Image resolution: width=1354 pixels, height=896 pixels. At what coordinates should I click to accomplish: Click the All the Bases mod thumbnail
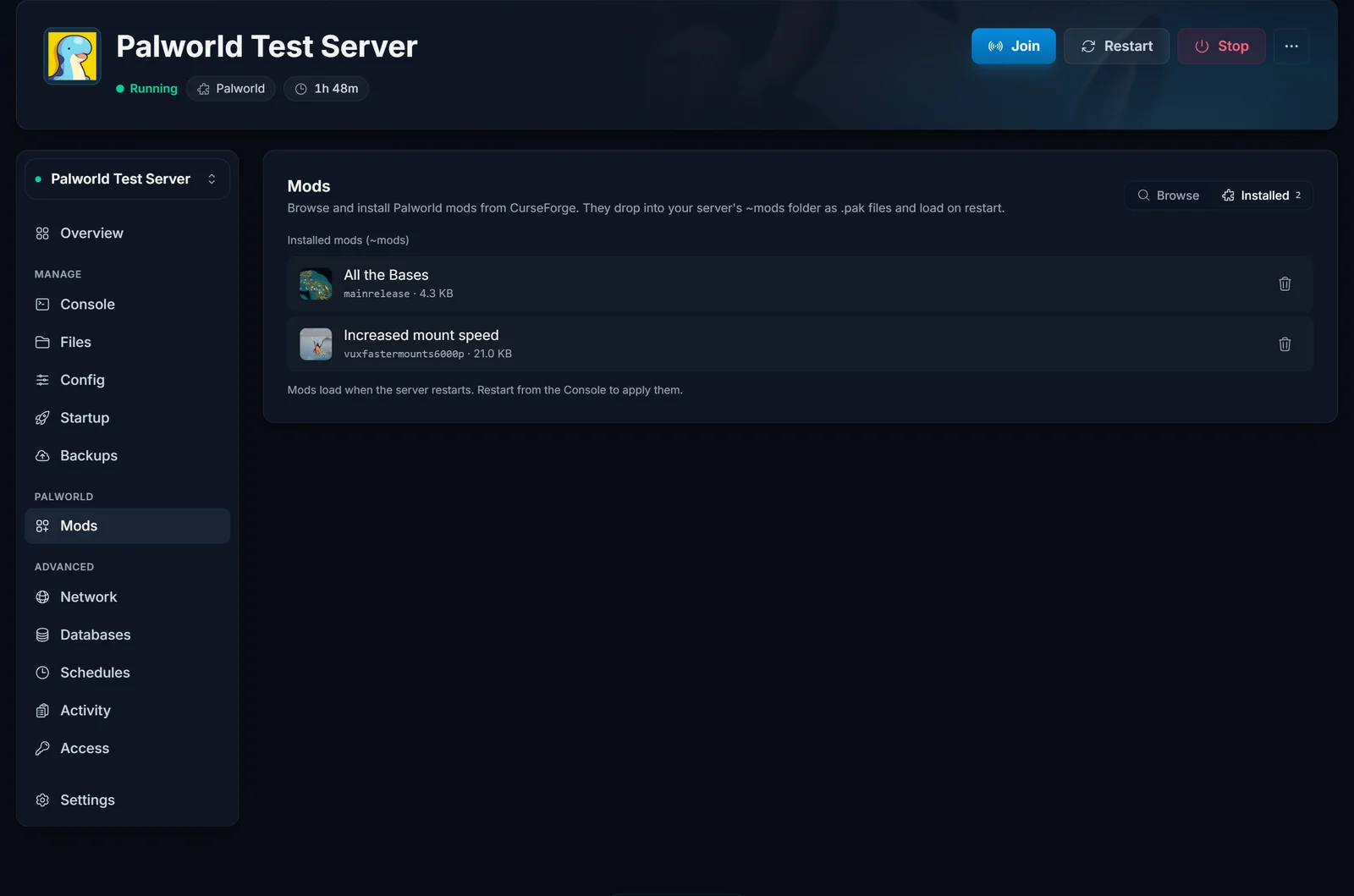pyautogui.click(x=316, y=284)
